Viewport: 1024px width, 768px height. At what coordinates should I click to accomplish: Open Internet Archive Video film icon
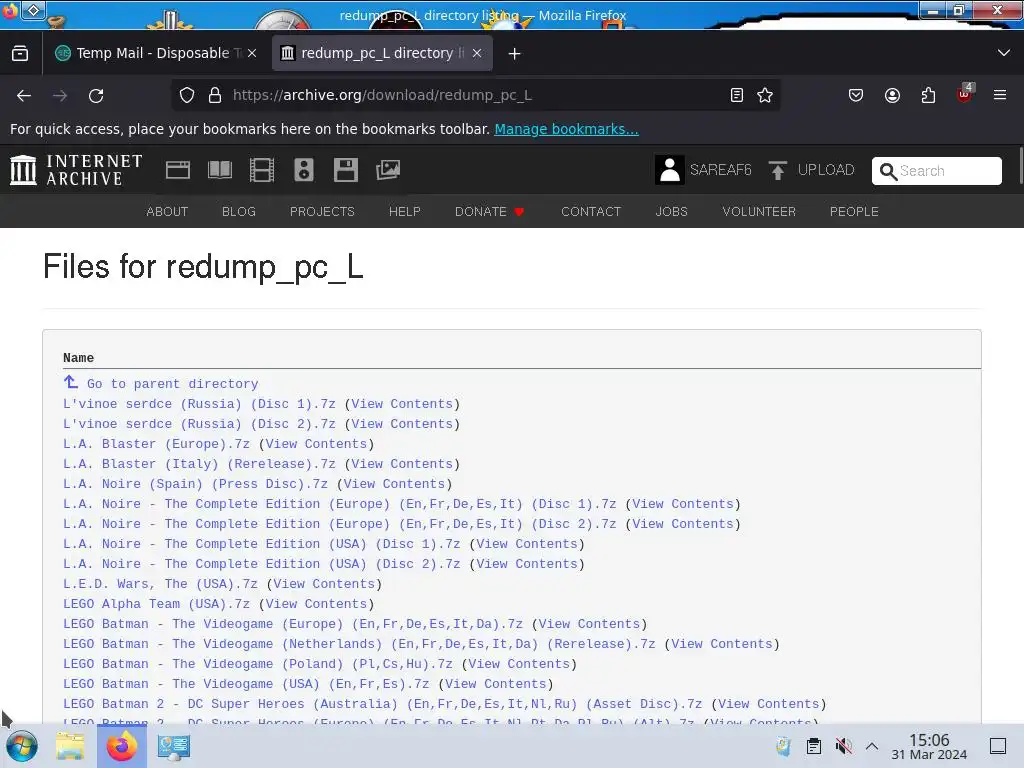click(262, 170)
